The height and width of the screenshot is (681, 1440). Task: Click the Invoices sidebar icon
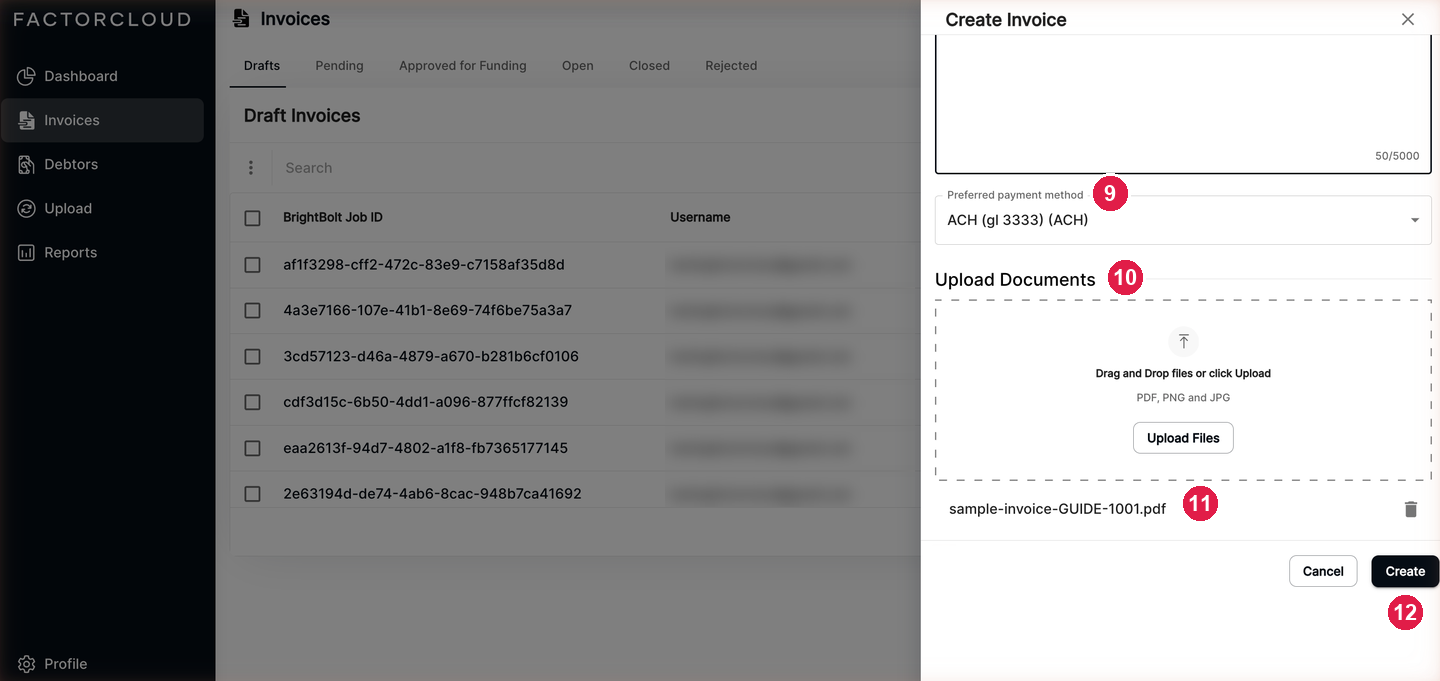click(27, 120)
